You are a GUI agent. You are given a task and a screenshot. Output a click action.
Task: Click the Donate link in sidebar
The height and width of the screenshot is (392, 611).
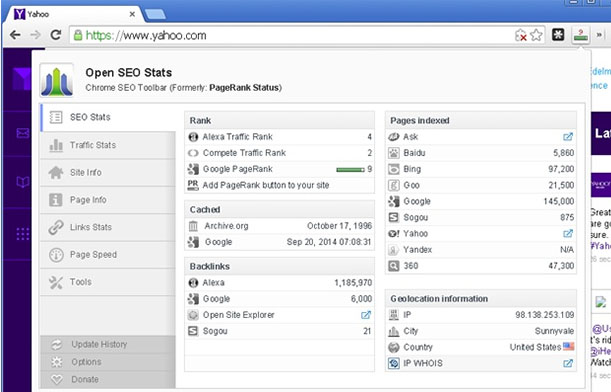[85, 379]
